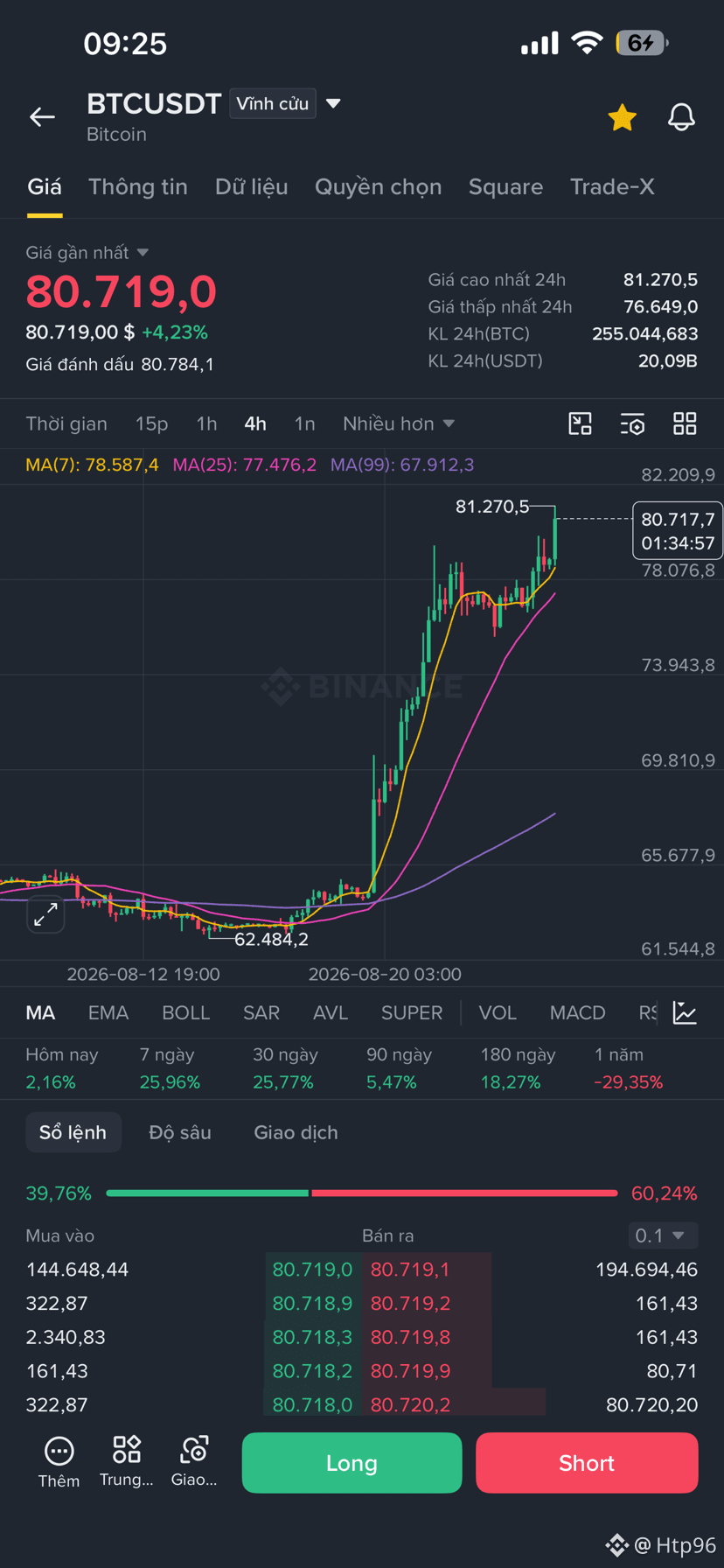Select the EMA indicator
This screenshot has height=1568, width=724.
108,1012
